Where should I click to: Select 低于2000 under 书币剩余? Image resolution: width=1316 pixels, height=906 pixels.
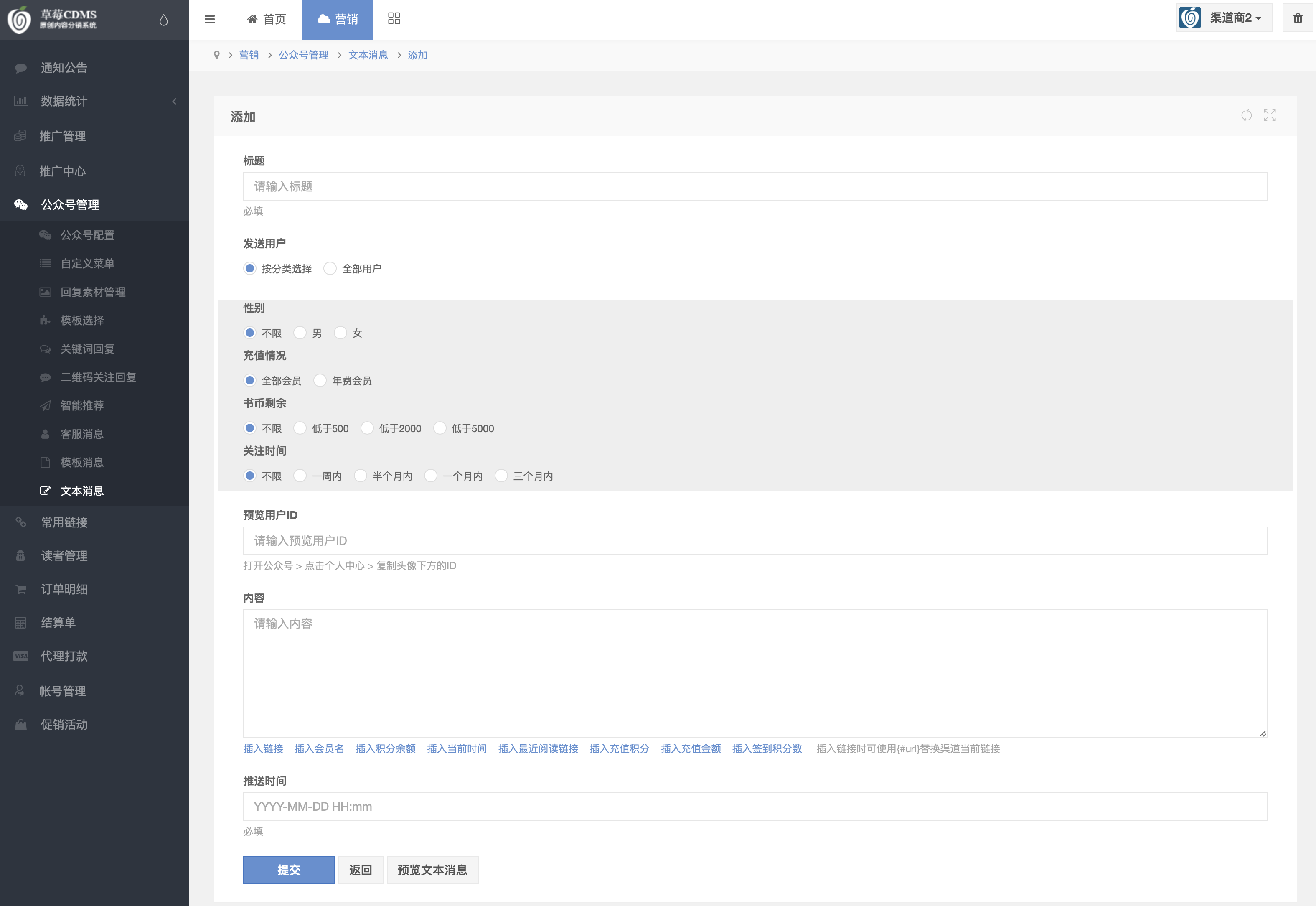coord(367,428)
